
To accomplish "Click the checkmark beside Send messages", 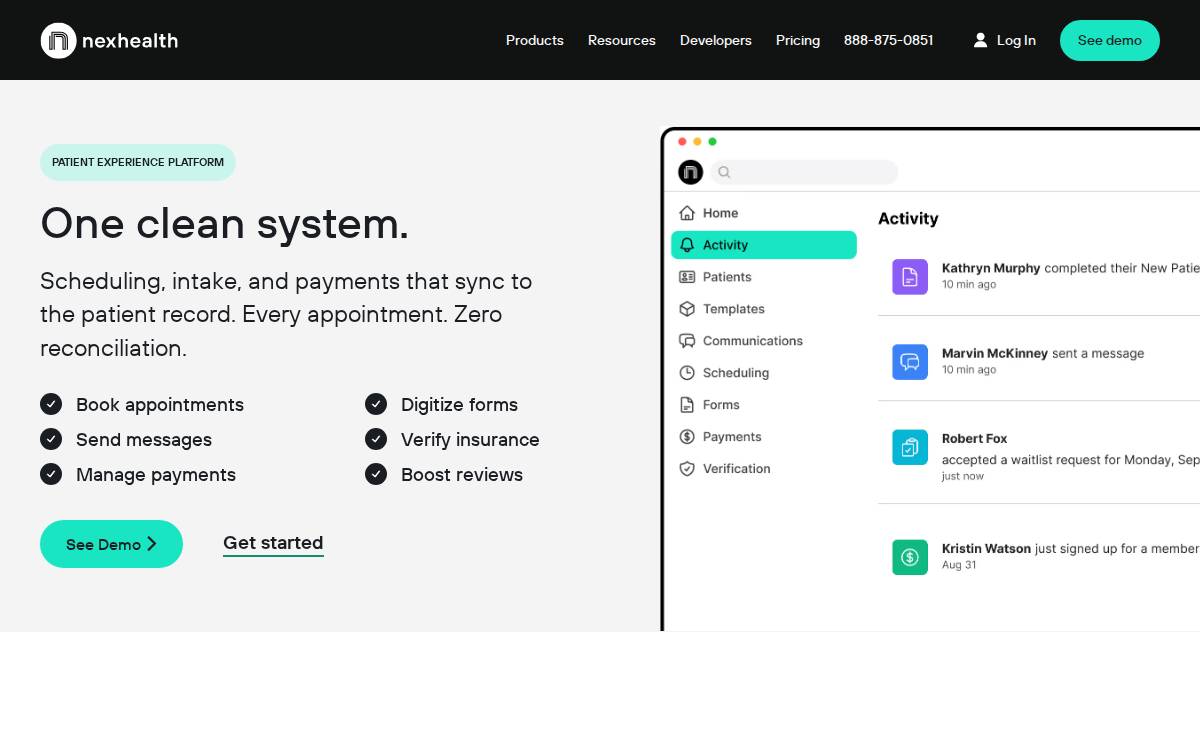I will [51, 439].
